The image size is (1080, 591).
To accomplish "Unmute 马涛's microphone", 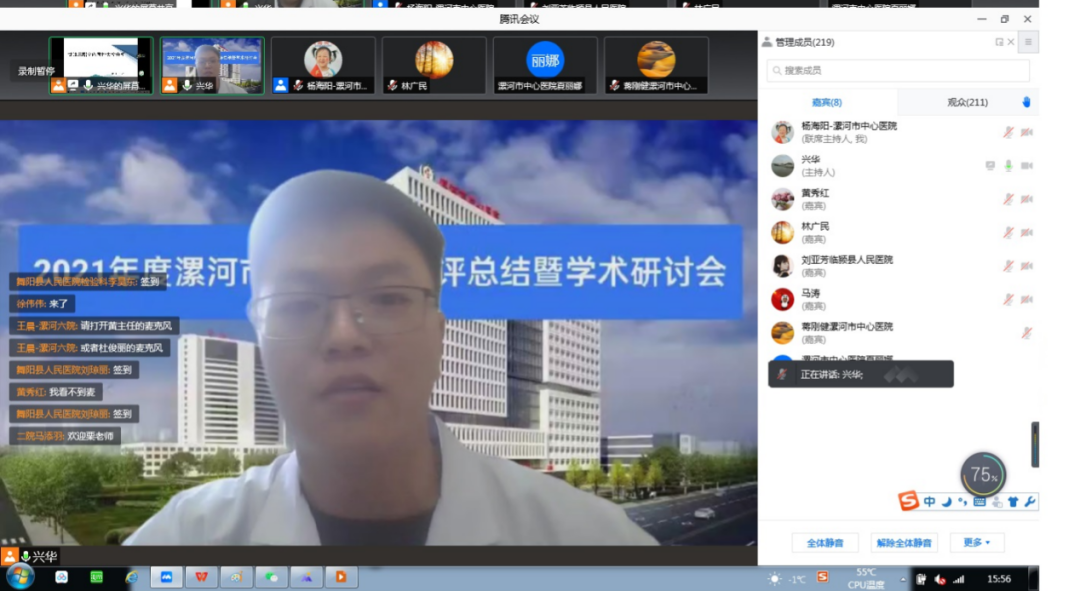I will [x=1008, y=299].
